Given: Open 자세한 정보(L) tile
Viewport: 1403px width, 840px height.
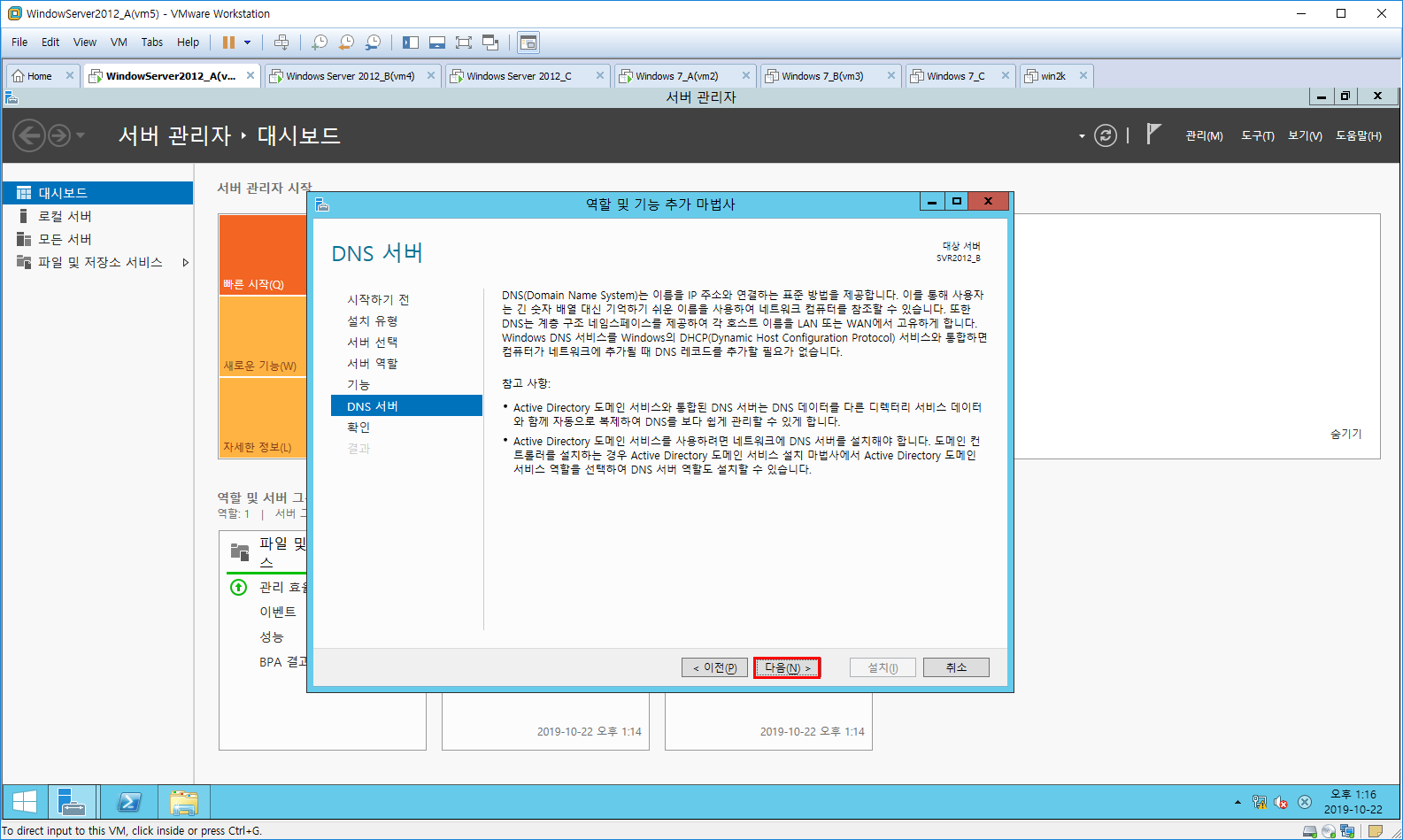Looking at the screenshot, I should (x=262, y=418).
